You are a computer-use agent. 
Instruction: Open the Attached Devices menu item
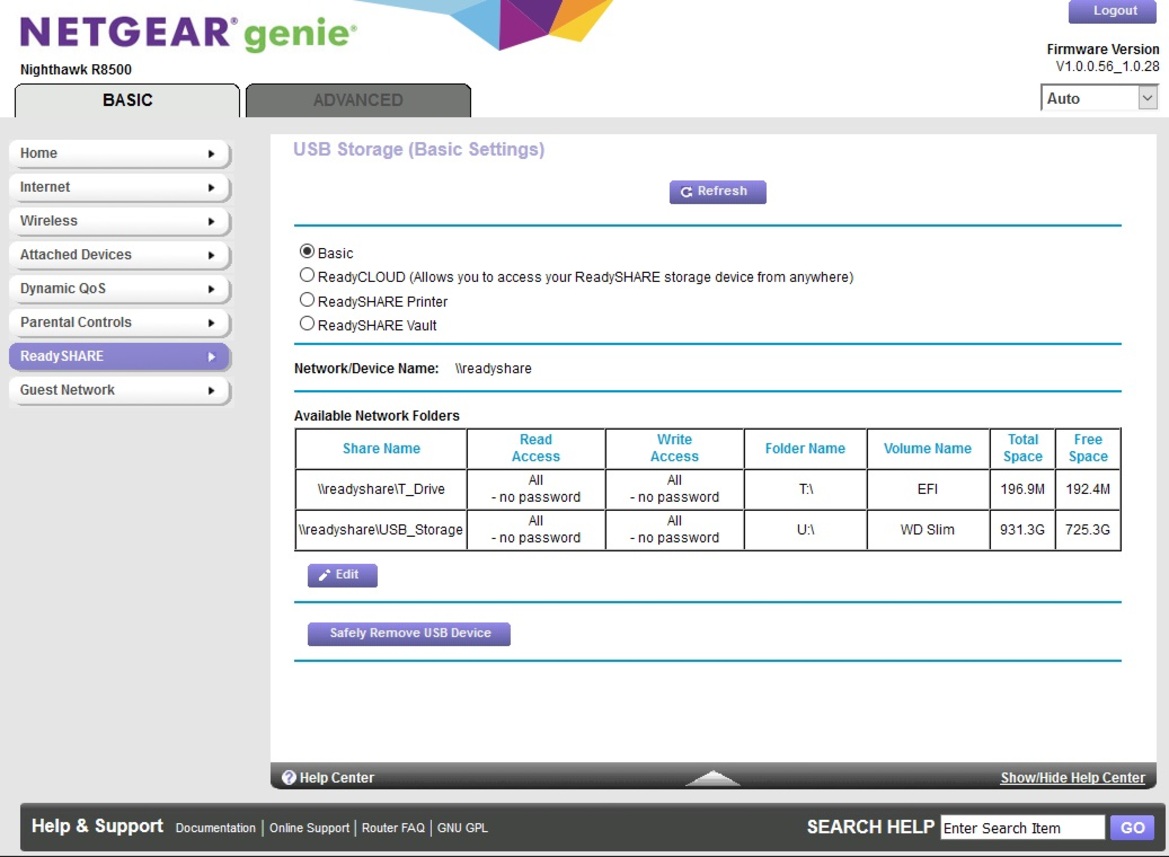[119, 255]
